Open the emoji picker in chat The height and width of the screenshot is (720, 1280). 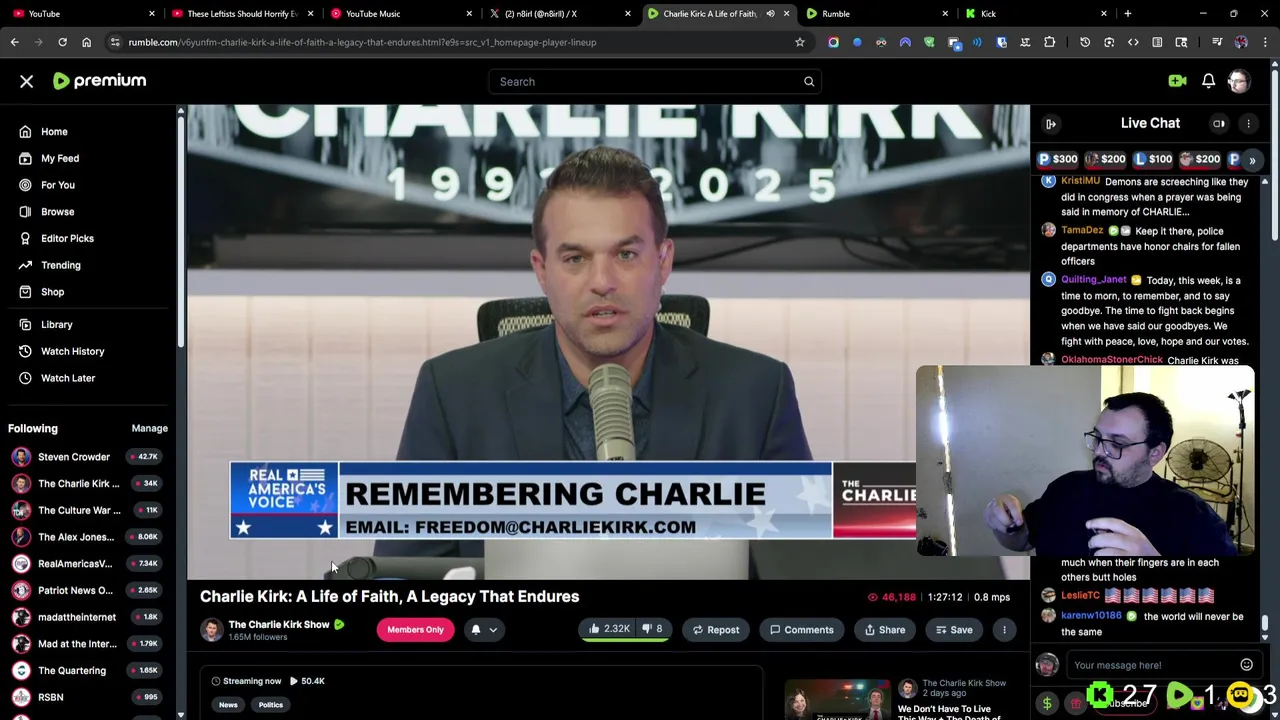click(x=1246, y=665)
